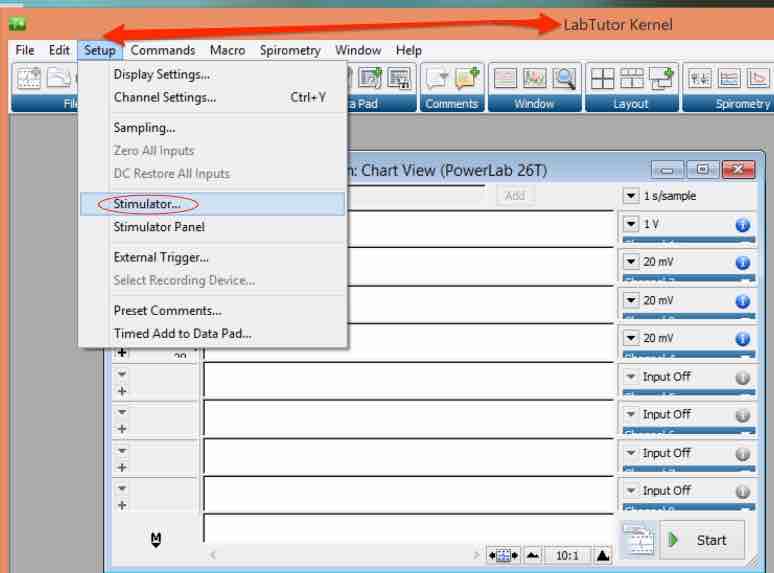Open the 1 s/sample rate dropdown

(x=631, y=196)
